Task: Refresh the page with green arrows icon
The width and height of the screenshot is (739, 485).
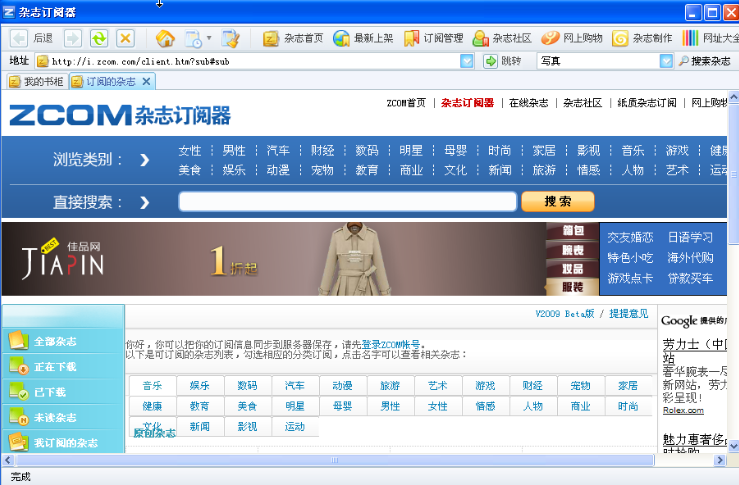Action: tap(99, 38)
